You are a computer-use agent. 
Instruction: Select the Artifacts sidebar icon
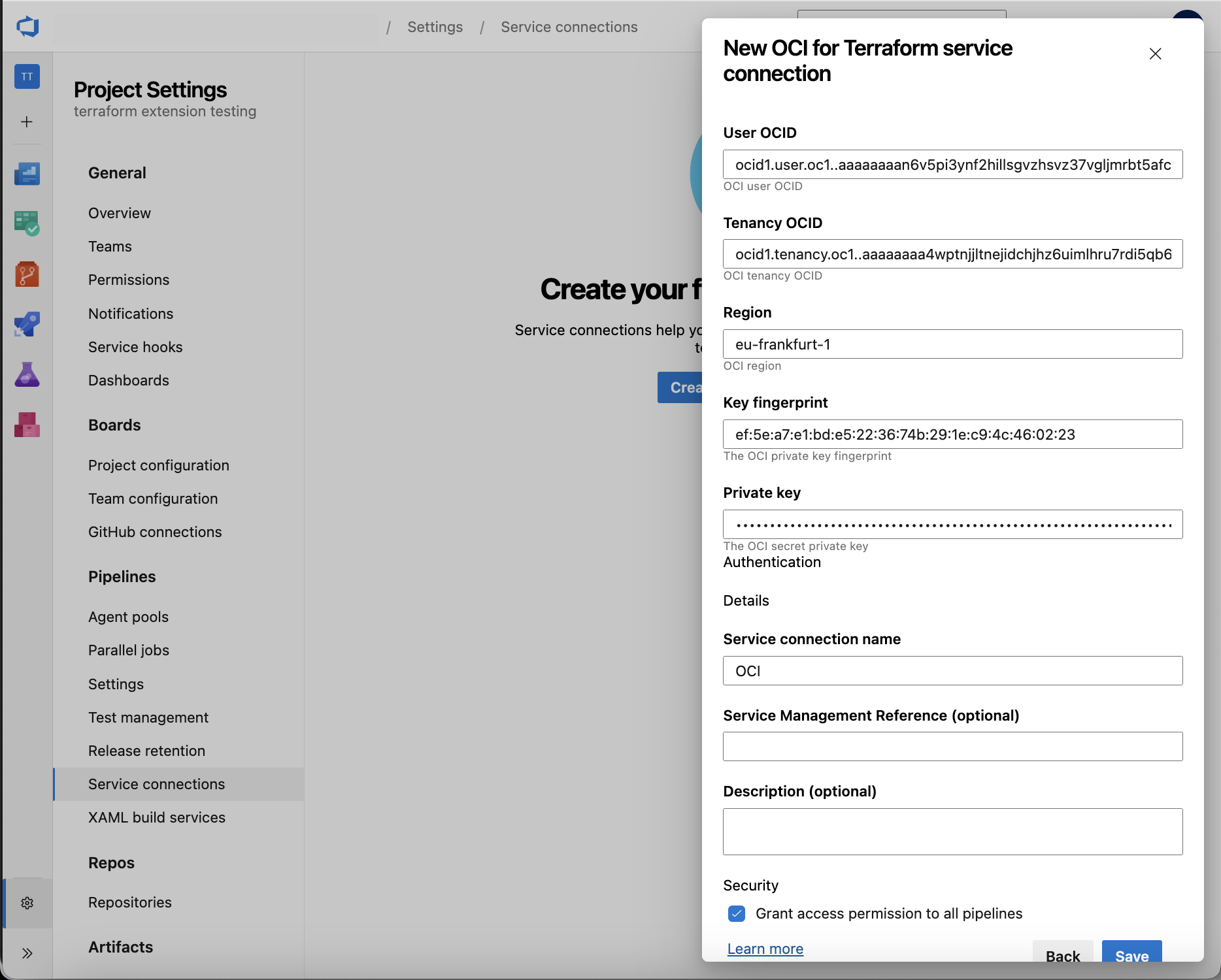tap(27, 425)
